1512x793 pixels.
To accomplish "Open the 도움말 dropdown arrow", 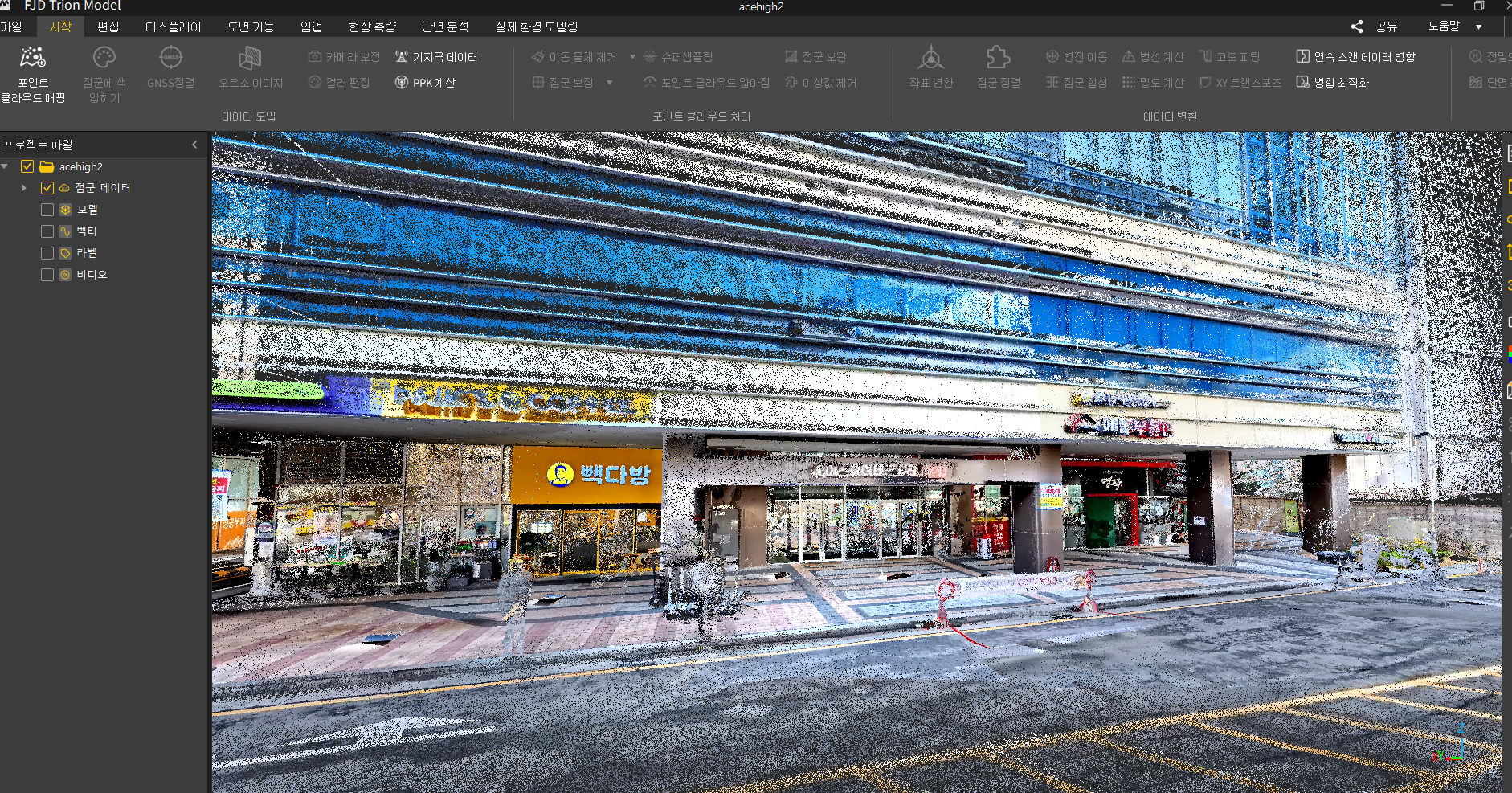I will click(x=1479, y=27).
